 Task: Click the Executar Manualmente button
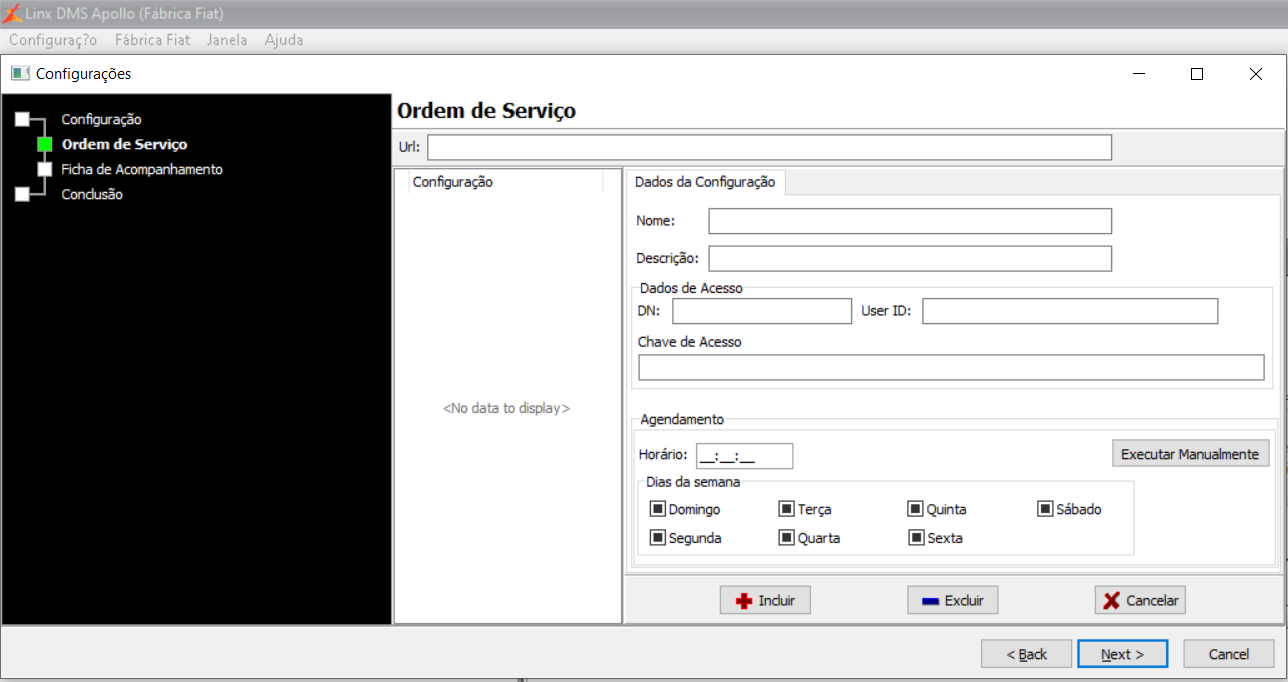pos(1190,454)
